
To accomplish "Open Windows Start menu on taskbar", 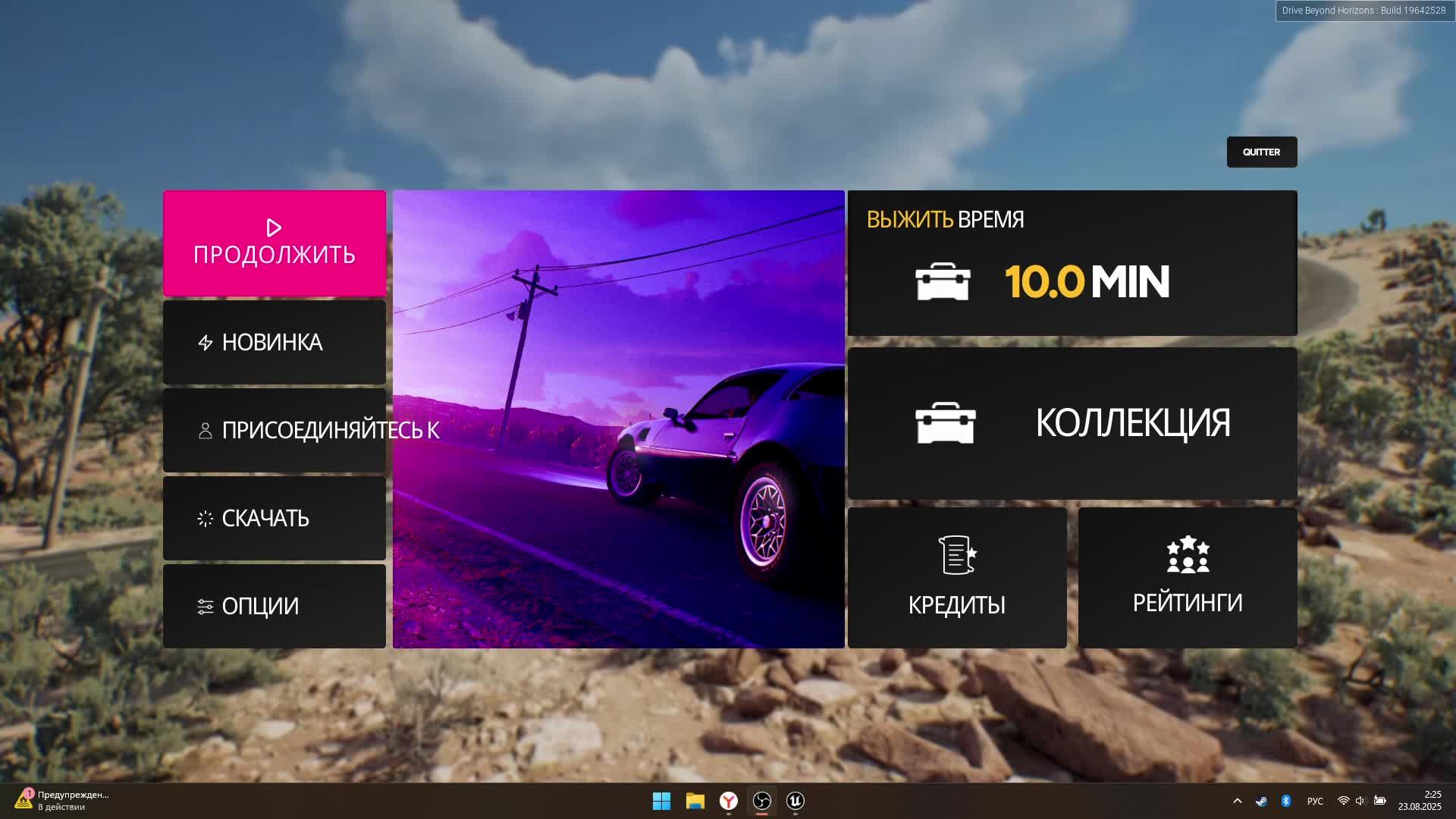I will 661,801.
